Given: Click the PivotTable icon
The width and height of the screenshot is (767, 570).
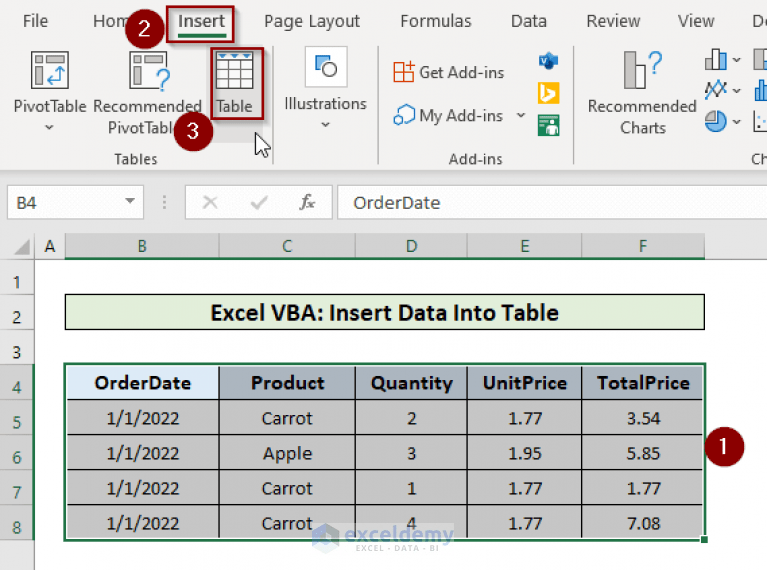Looking at the screenshot, I should [x=49, y=70].
